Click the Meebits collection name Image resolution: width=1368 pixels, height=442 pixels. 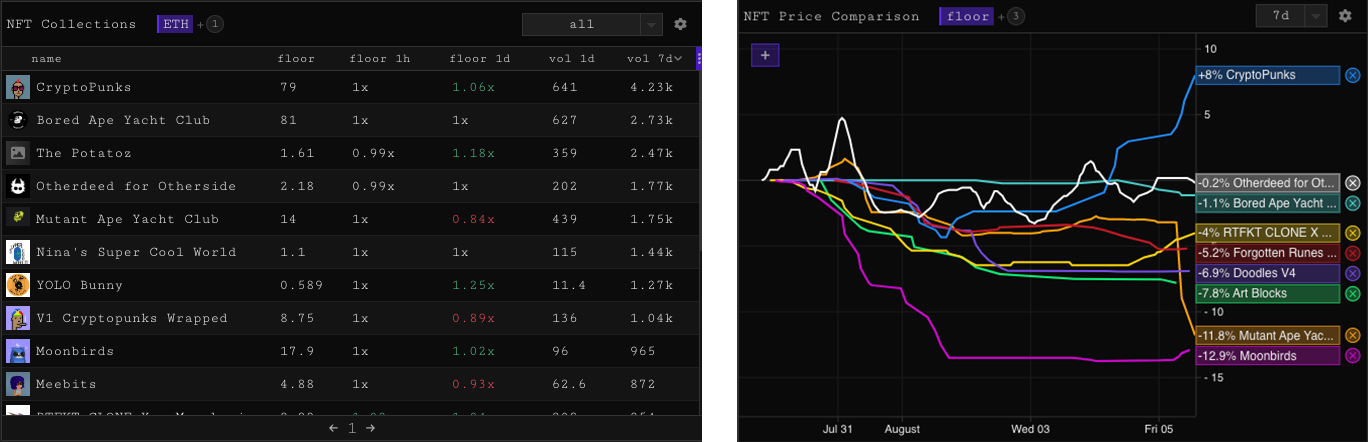pyautogui.click(x=66, y=385)
